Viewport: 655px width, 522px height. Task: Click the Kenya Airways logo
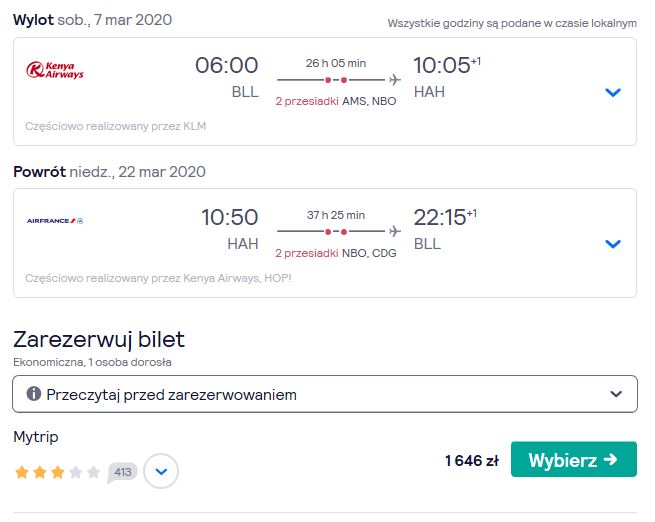pyautogui.click(x=55, y=70)
